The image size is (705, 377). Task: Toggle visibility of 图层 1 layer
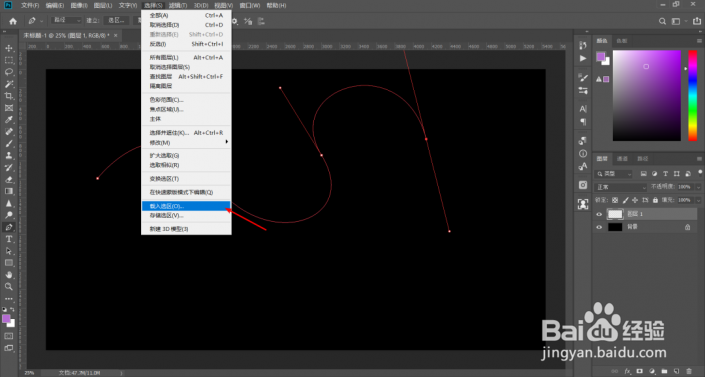[x=599, y=214]
